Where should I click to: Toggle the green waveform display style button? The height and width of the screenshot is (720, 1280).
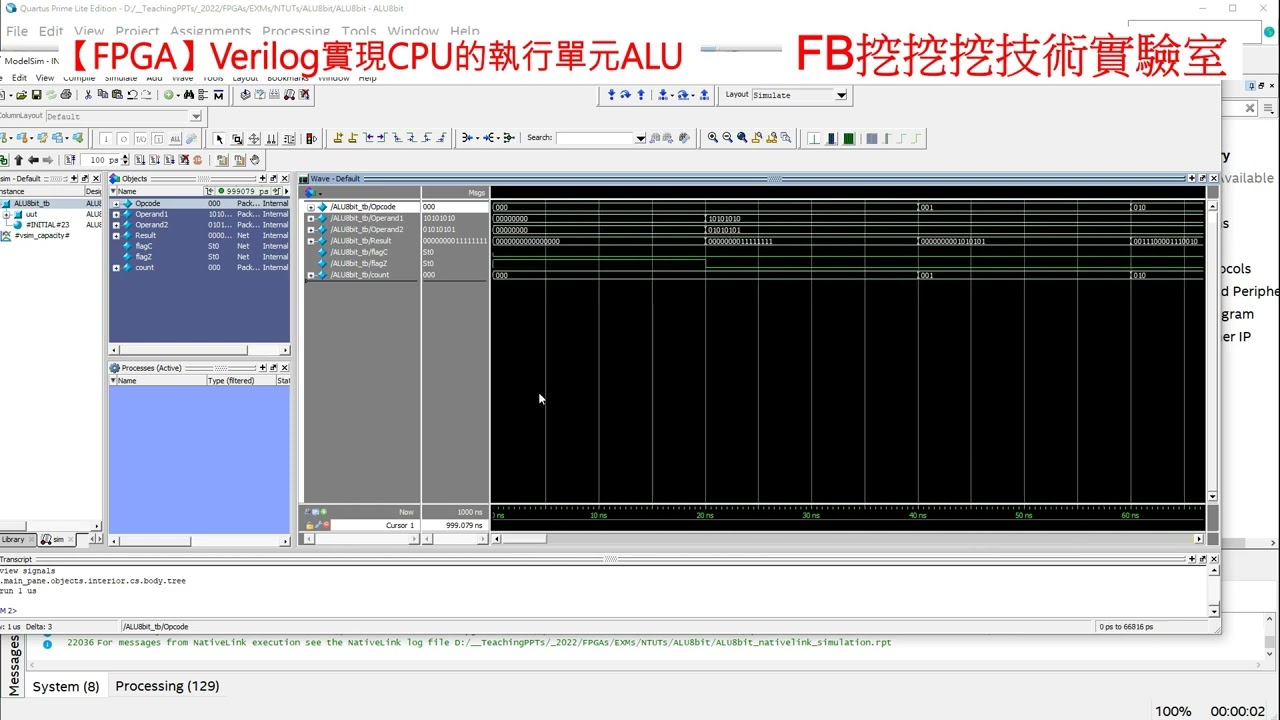tap(848, 138)
